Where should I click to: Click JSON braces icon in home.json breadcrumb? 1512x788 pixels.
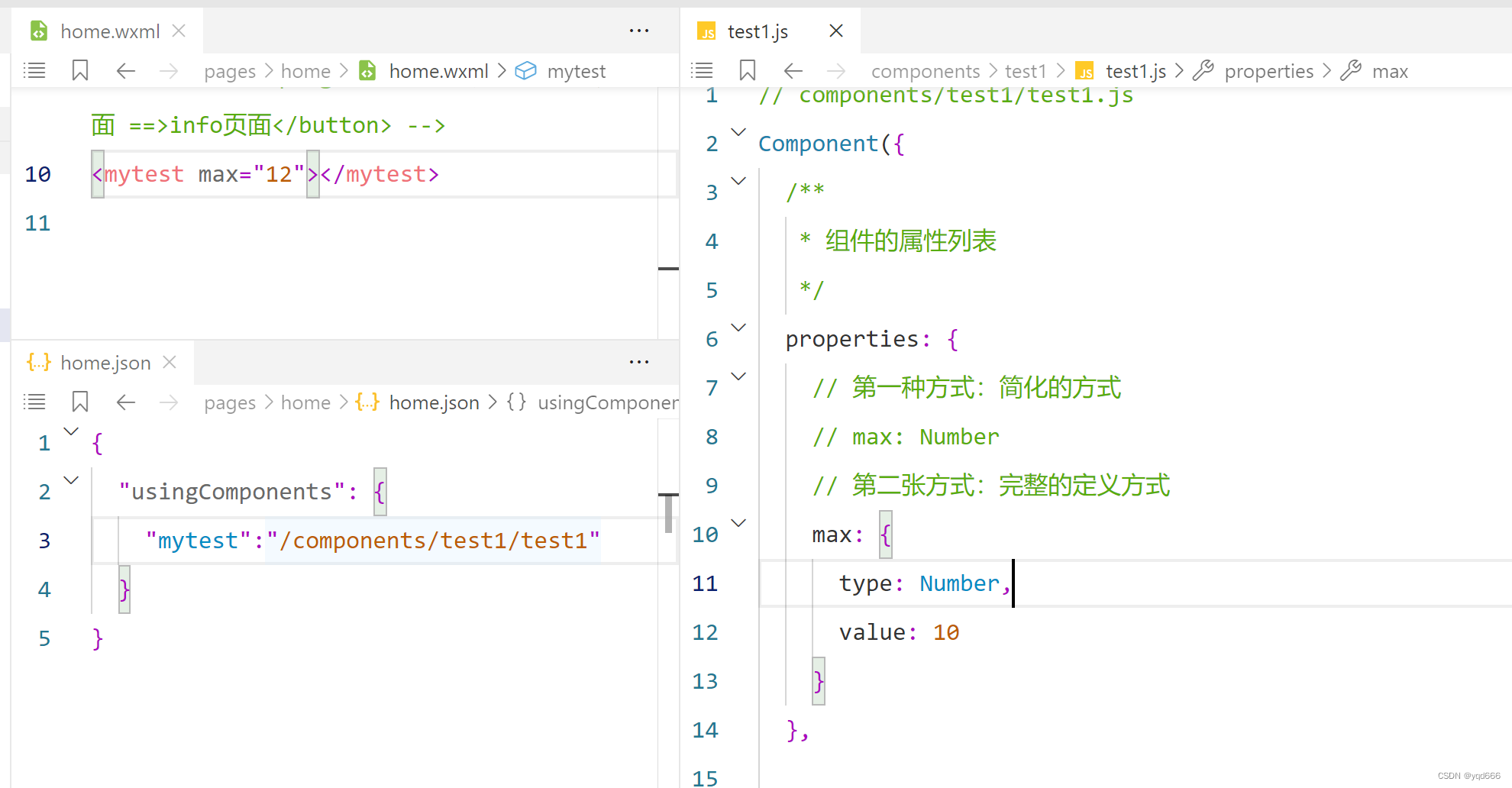click(x=367, y=402)
